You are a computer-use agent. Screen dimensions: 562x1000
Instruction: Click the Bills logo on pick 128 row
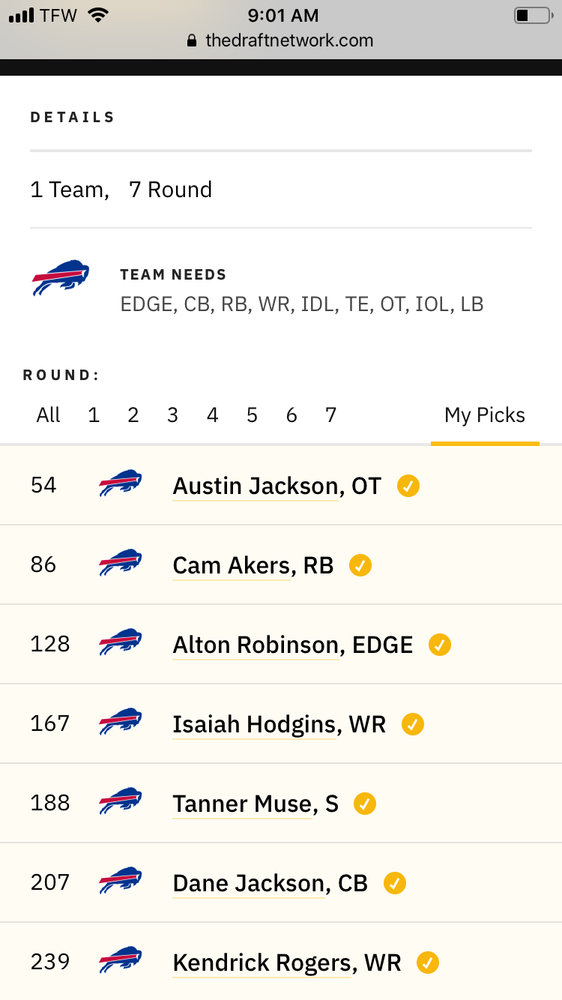pyautogui.click(x=121, y=642)
